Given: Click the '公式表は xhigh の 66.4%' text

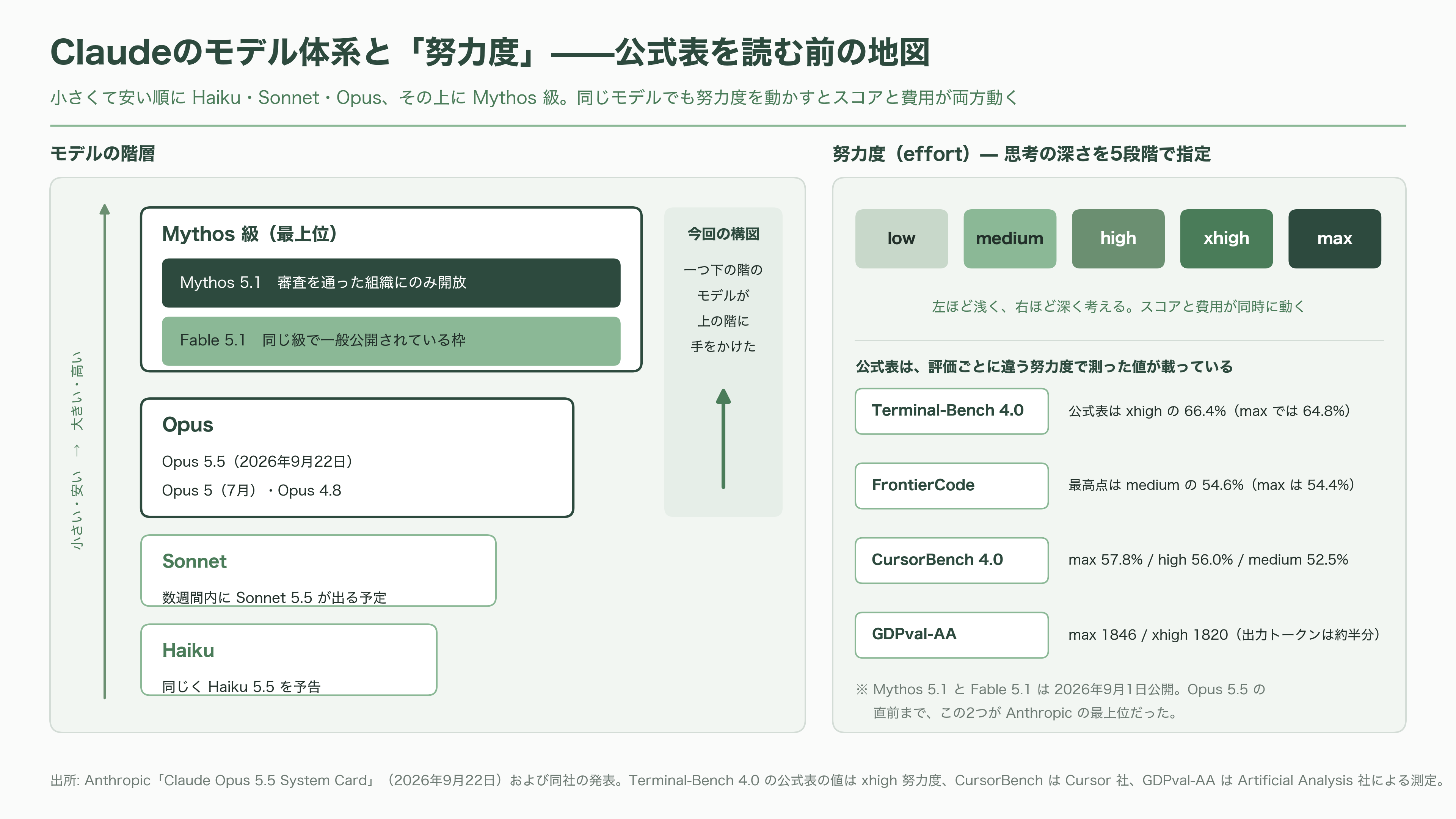Looking at the screenshot, I should point(1210,411).
